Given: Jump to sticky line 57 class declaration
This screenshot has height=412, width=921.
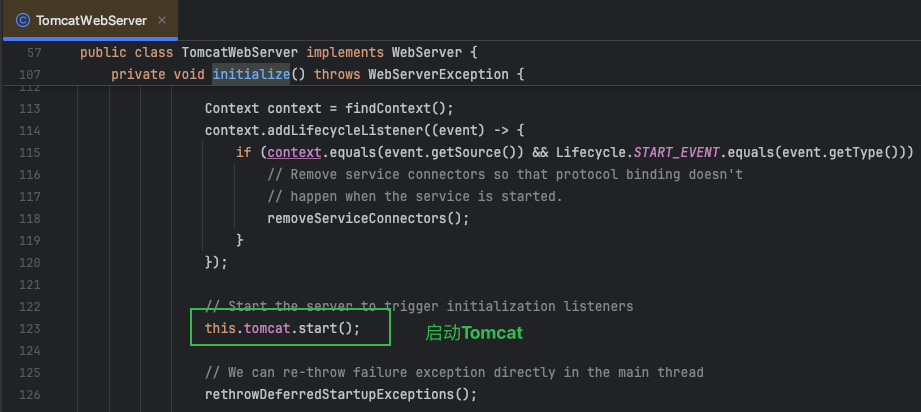Looking at the screenshot, I should (x=280, y=52).
